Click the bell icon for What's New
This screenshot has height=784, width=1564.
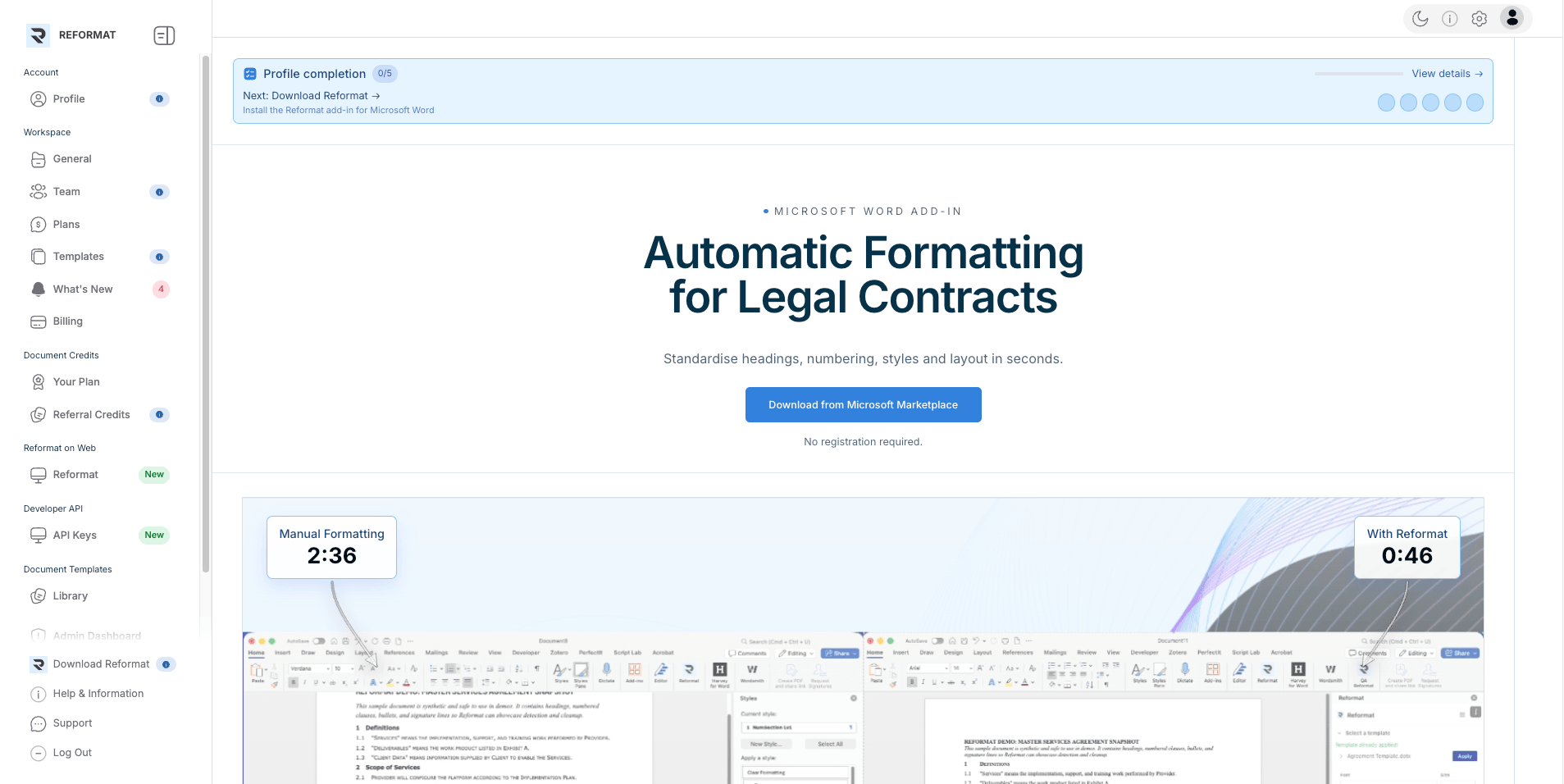tap(39, 289)
